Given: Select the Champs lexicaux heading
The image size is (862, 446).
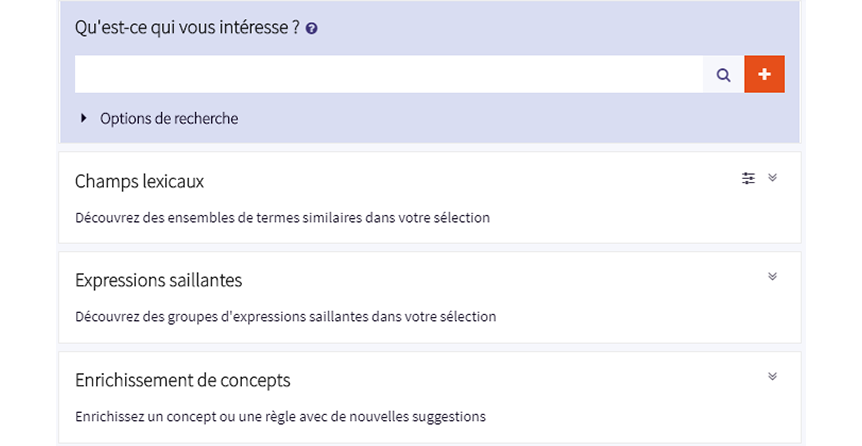Looking at the screenshot, I should tap(140, 181).
